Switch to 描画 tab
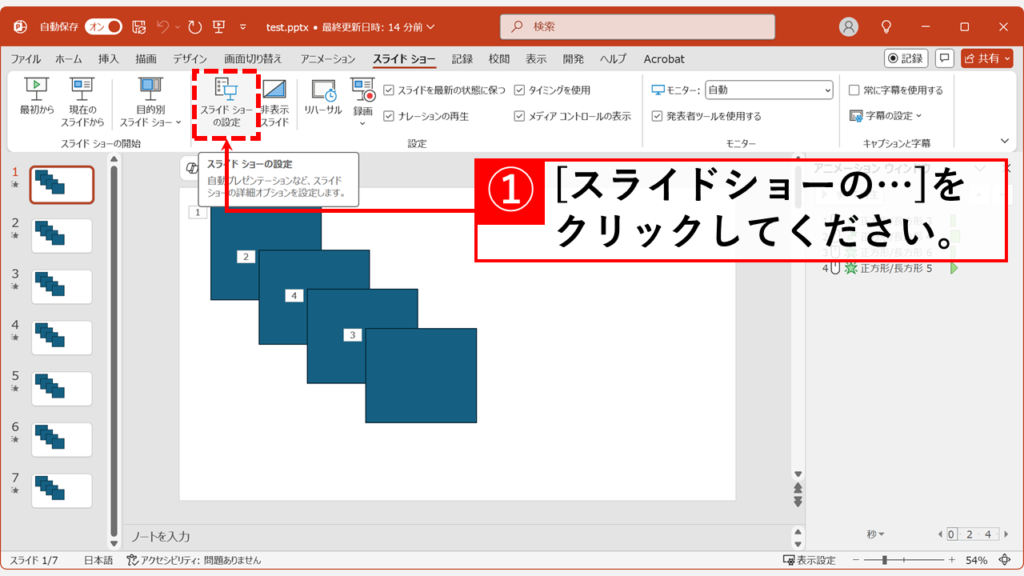1024x576 pixels. pyautogui.click(x=146, y=59)
